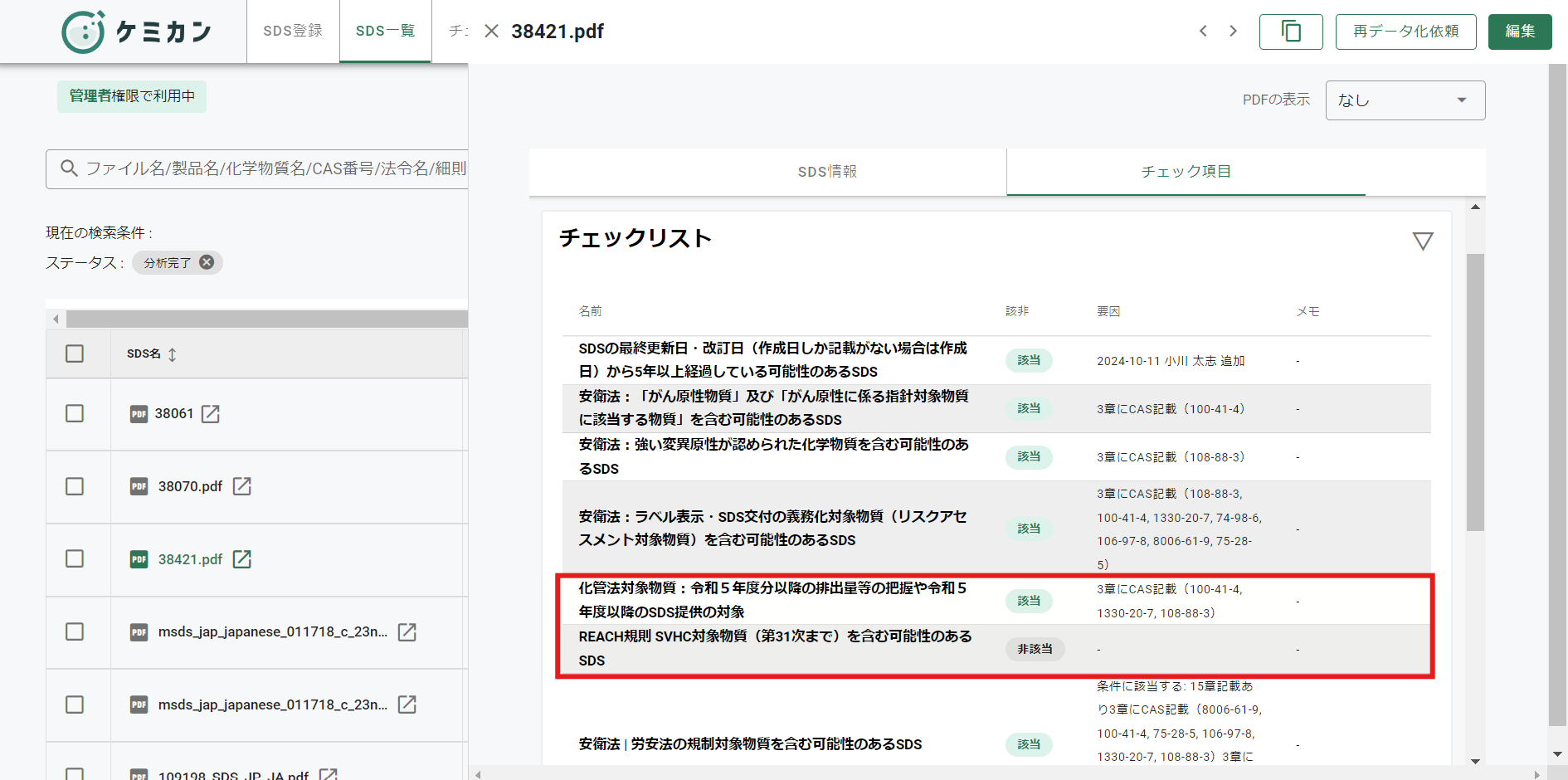Click the 管理者権限で利用中 label
The width and height of the screenshot is (1568, 780).
coord(132,96)
